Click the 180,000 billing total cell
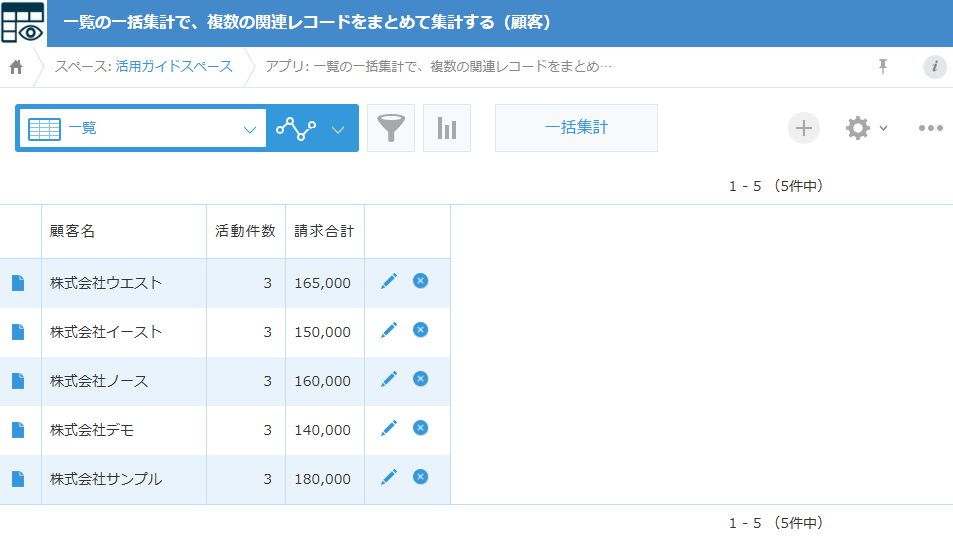Screen dimensions: 953x537 click(x=325, y=479)
